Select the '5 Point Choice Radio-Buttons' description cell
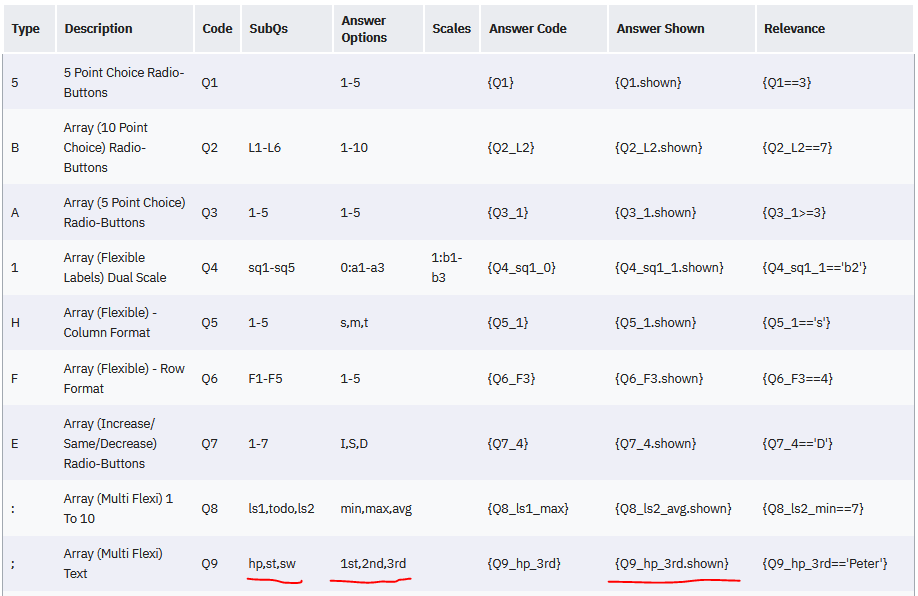This screenshot has height=596, width=918. coord(124,82)
